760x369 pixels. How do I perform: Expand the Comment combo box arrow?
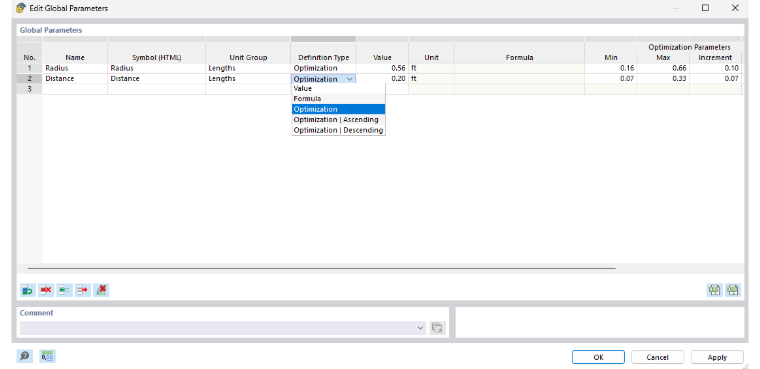(x=420, y=328)
